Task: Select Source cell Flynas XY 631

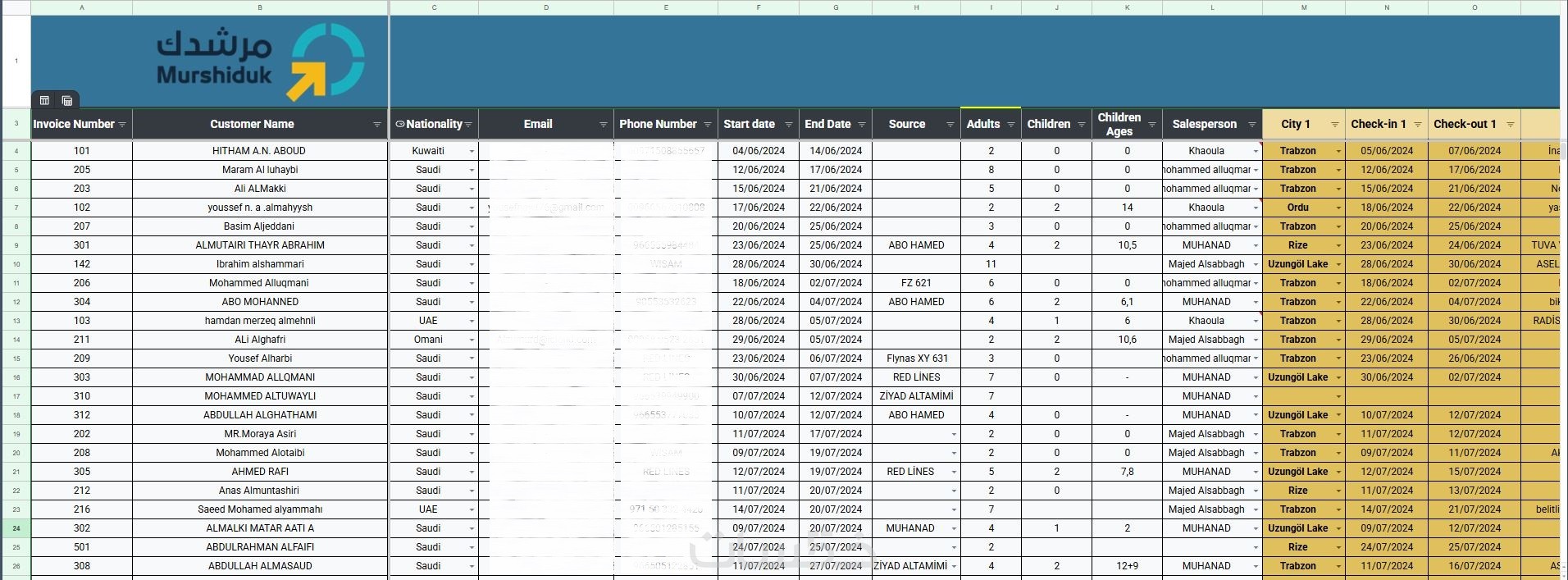Action: [x=916, y=359]
